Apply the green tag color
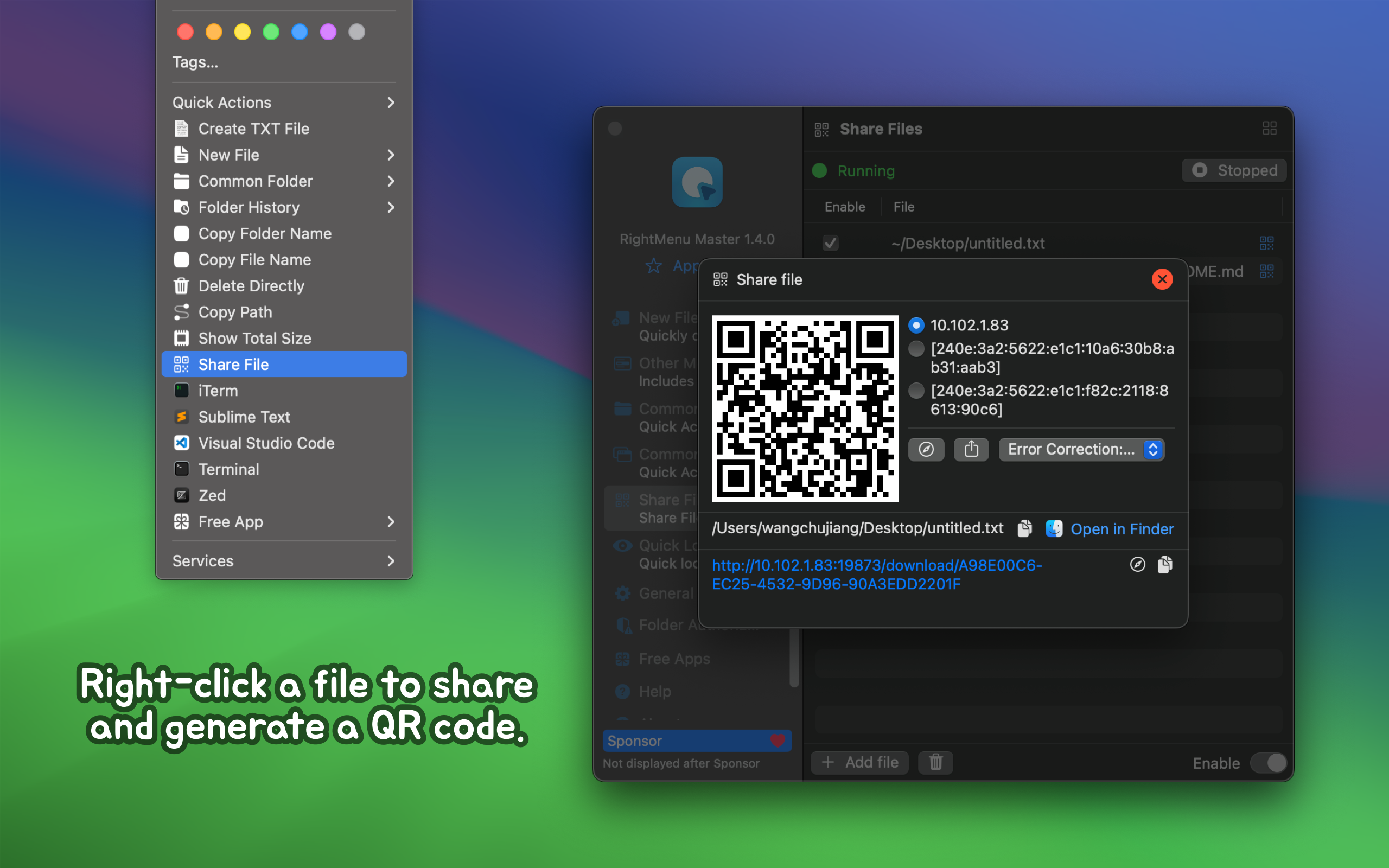The height and width of the screenshot is (868, 1389). point(271,31)
